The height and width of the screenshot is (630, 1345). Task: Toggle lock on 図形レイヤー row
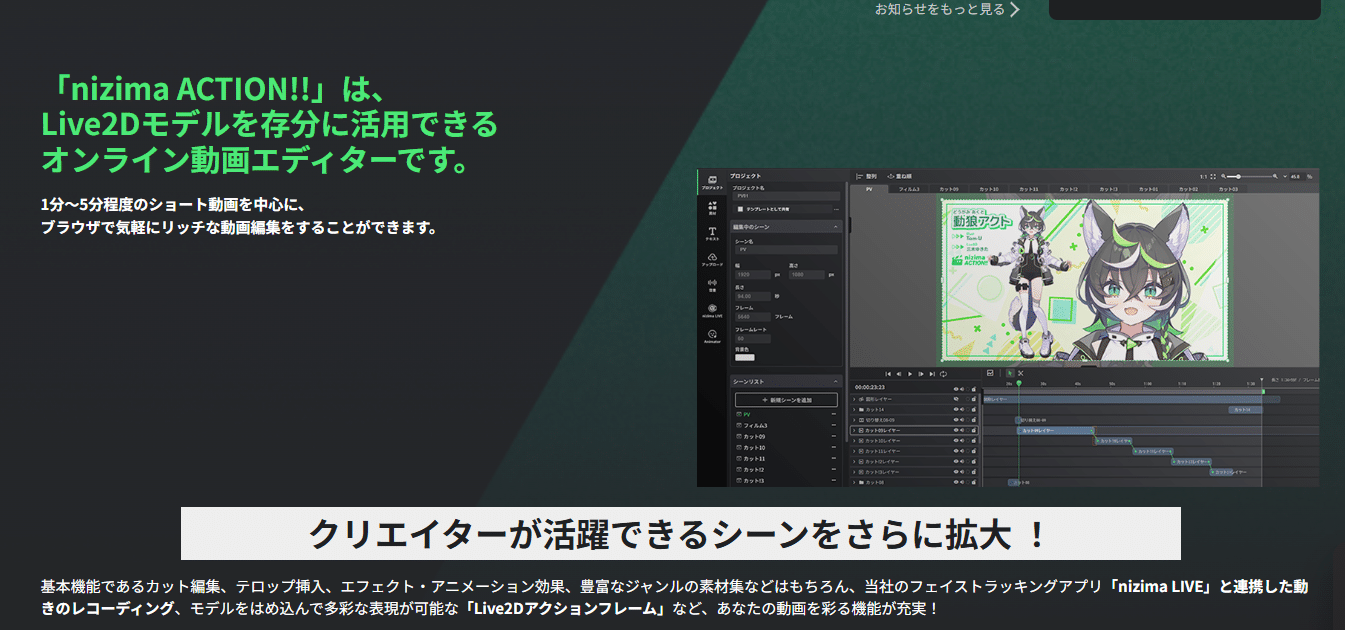tap(973, 399)
